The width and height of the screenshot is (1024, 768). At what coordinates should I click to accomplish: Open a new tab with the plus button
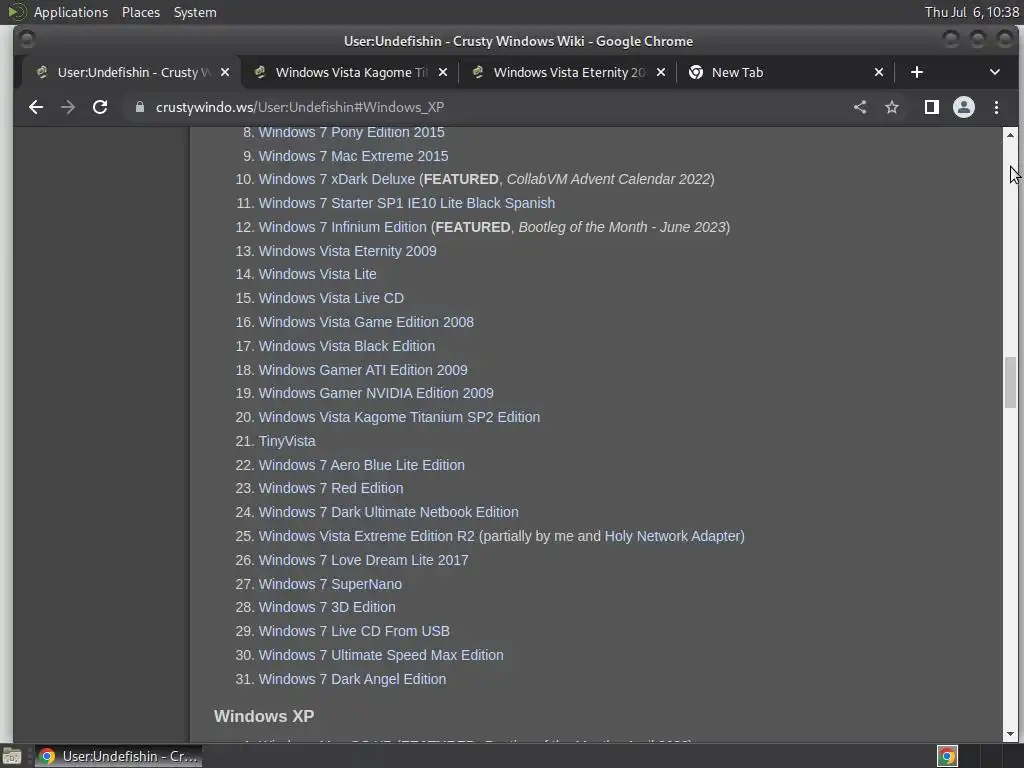click(917, 72)
